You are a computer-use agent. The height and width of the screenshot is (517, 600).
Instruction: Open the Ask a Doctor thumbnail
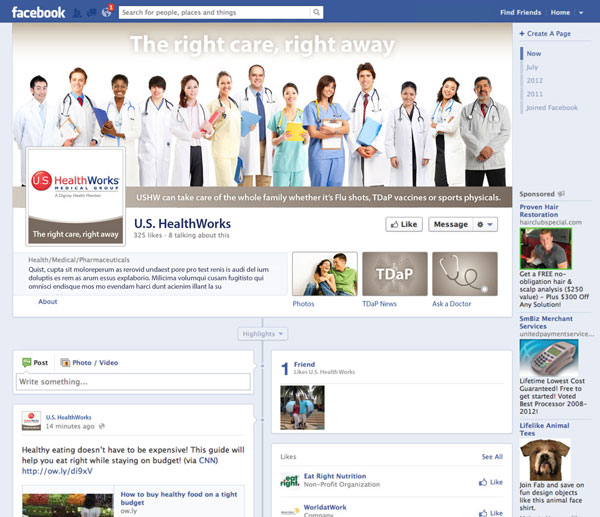(x=465, y=274)
